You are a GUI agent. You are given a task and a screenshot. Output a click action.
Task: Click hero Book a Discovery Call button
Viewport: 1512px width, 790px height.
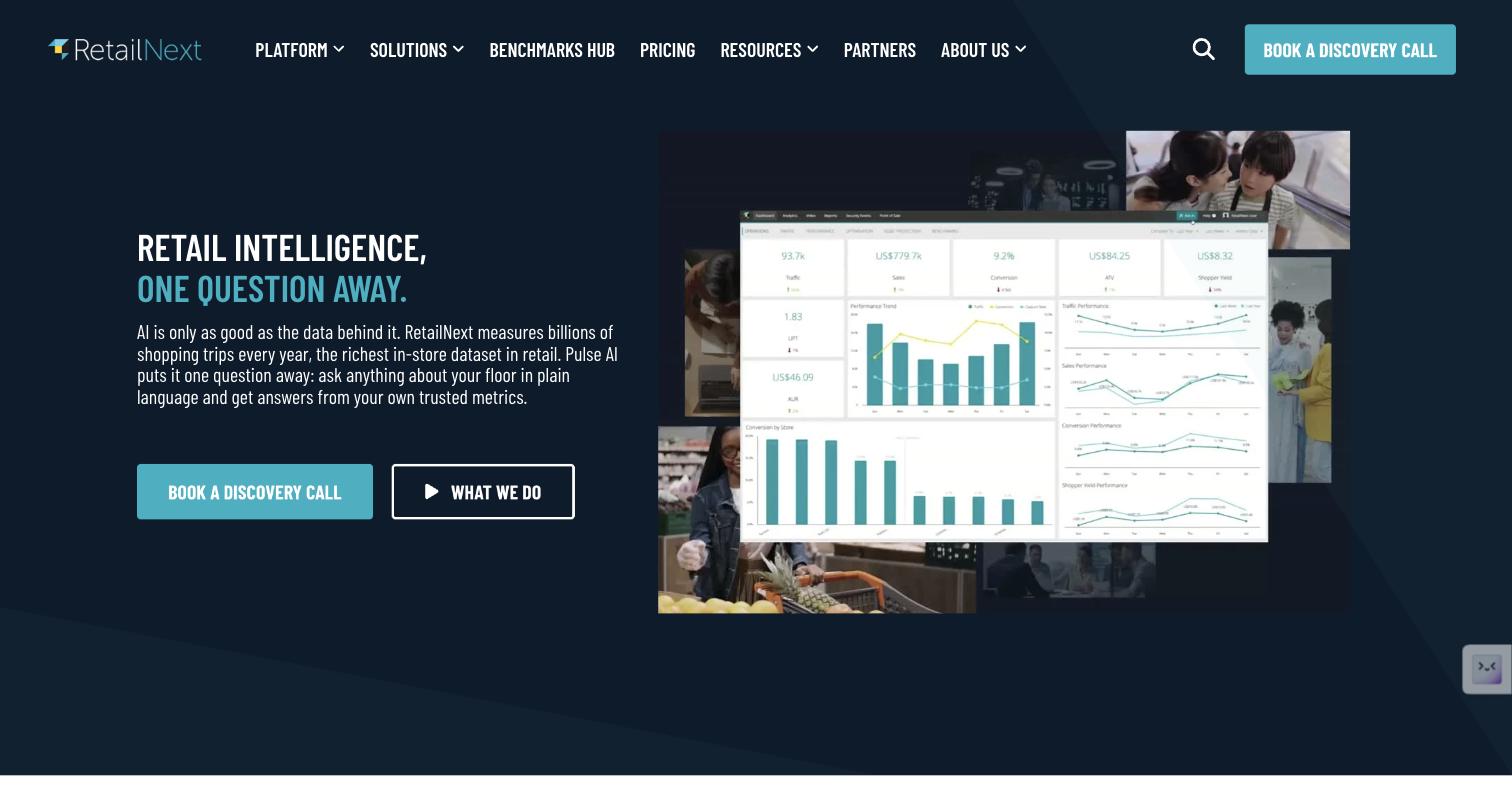pyautogui.click(x=255, y=491)
